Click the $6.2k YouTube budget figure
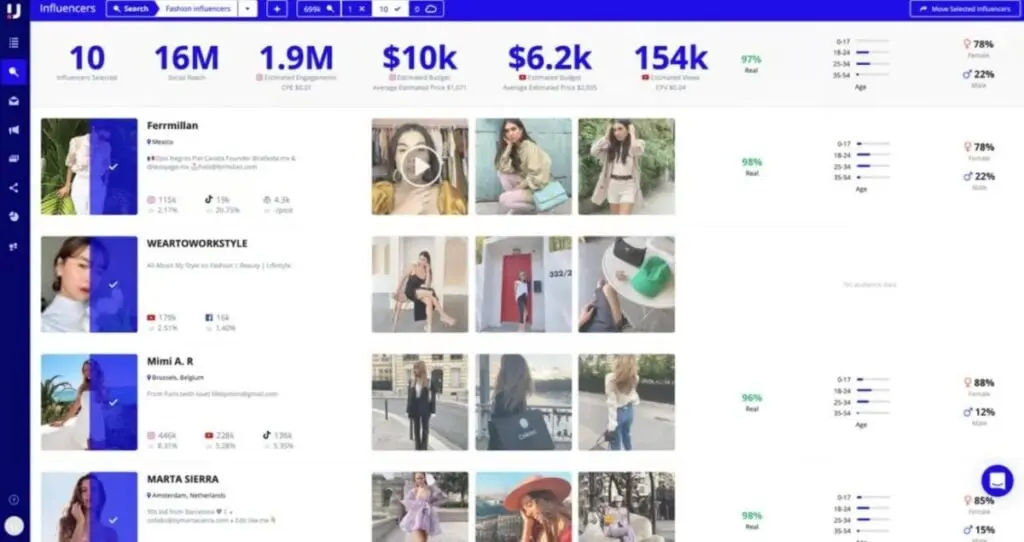The width and height of the screenshot is (1024, 542). [549, 58]
